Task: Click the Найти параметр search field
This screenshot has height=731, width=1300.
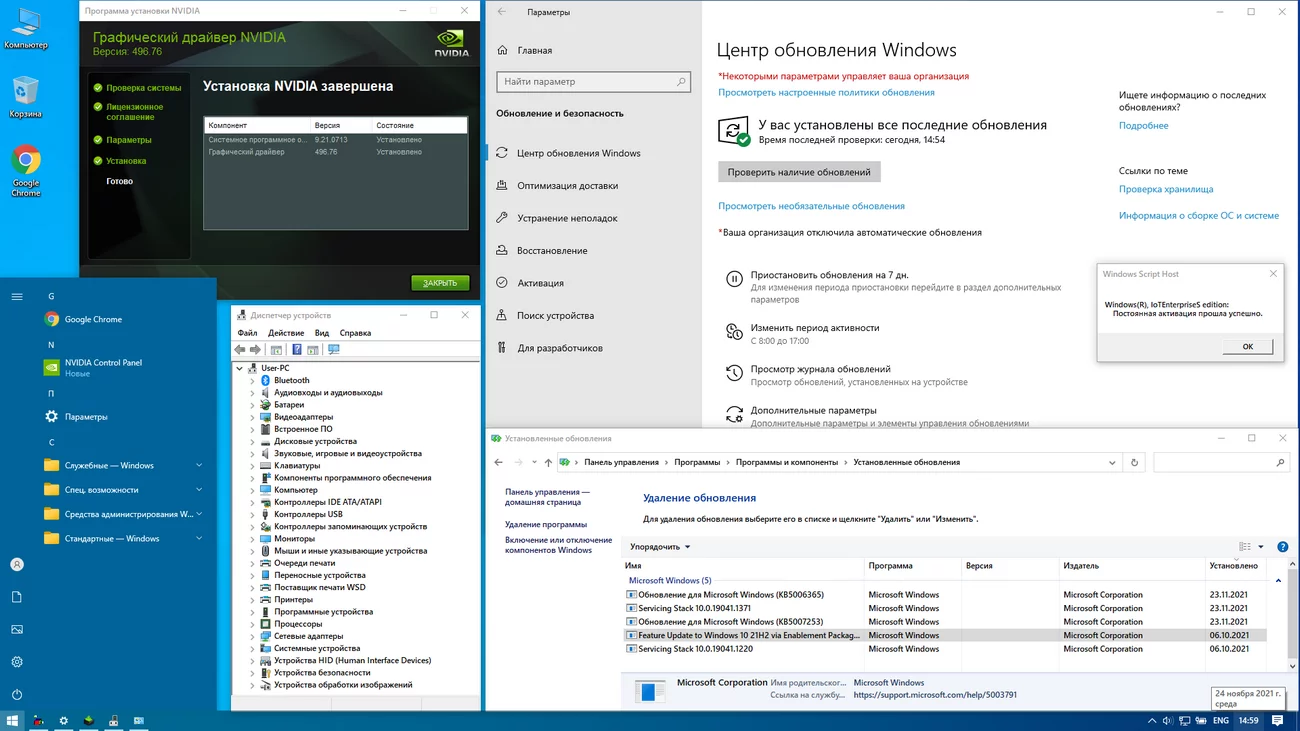Action: 593,82
